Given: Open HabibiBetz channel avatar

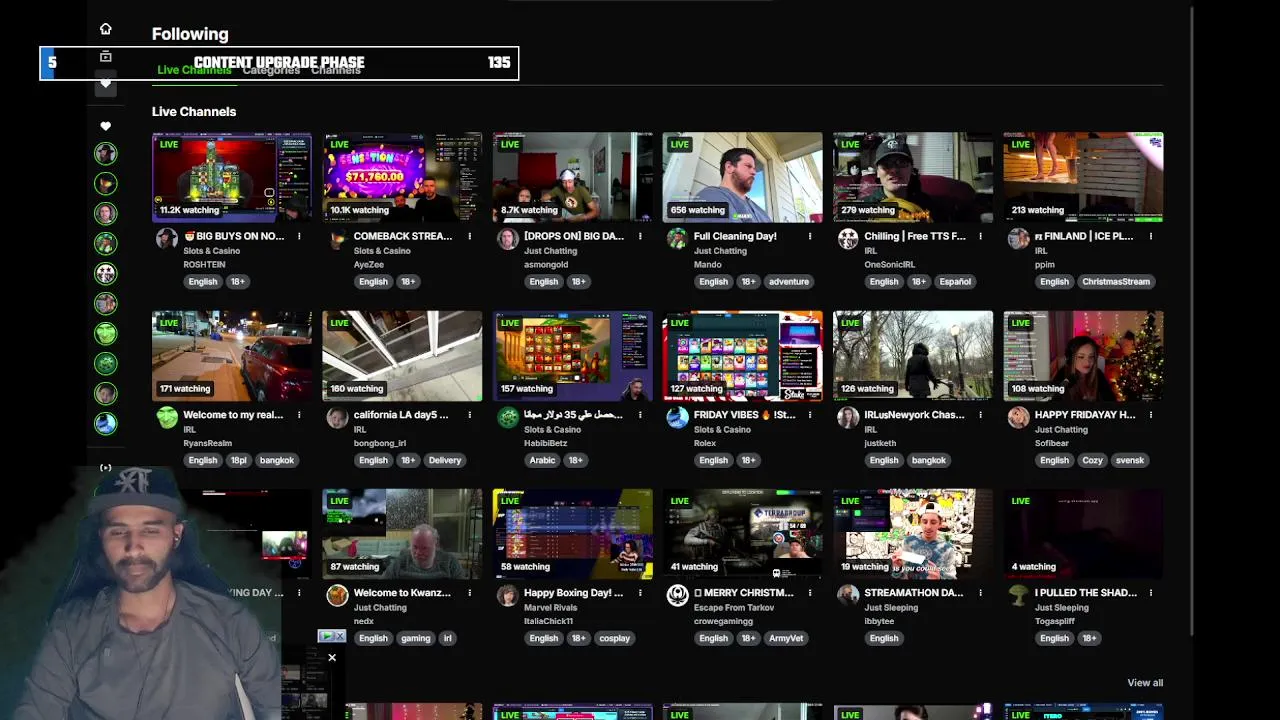Looking at the screenshot, I should (508, 417).
